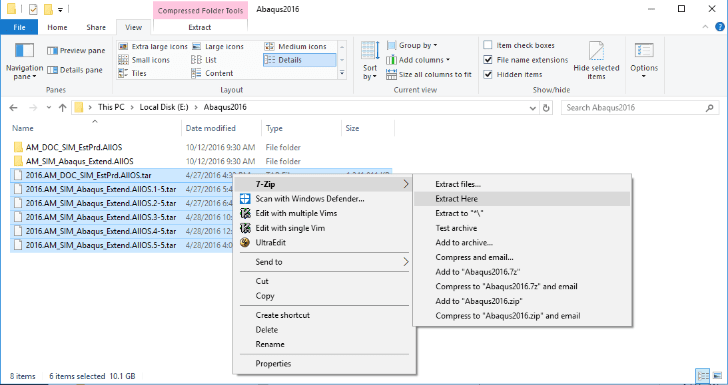728x385 pixels.
Task: Switch to the Home tab
Action: click(x=57, y=27)
